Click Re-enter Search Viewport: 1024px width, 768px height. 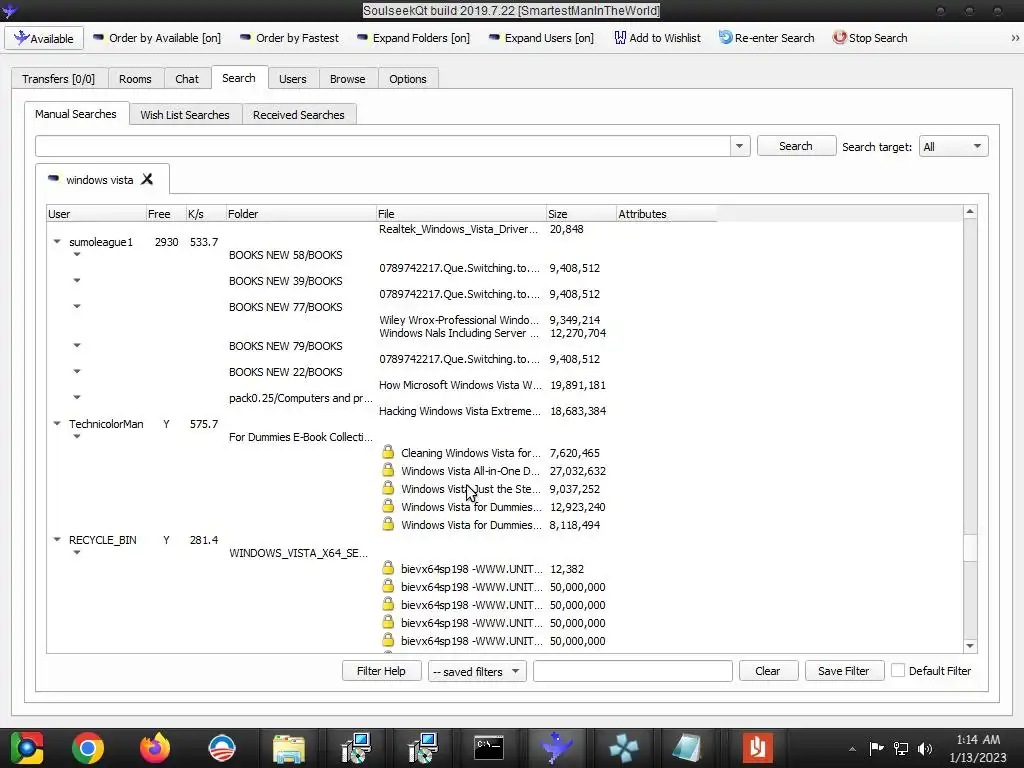[767, 38]
